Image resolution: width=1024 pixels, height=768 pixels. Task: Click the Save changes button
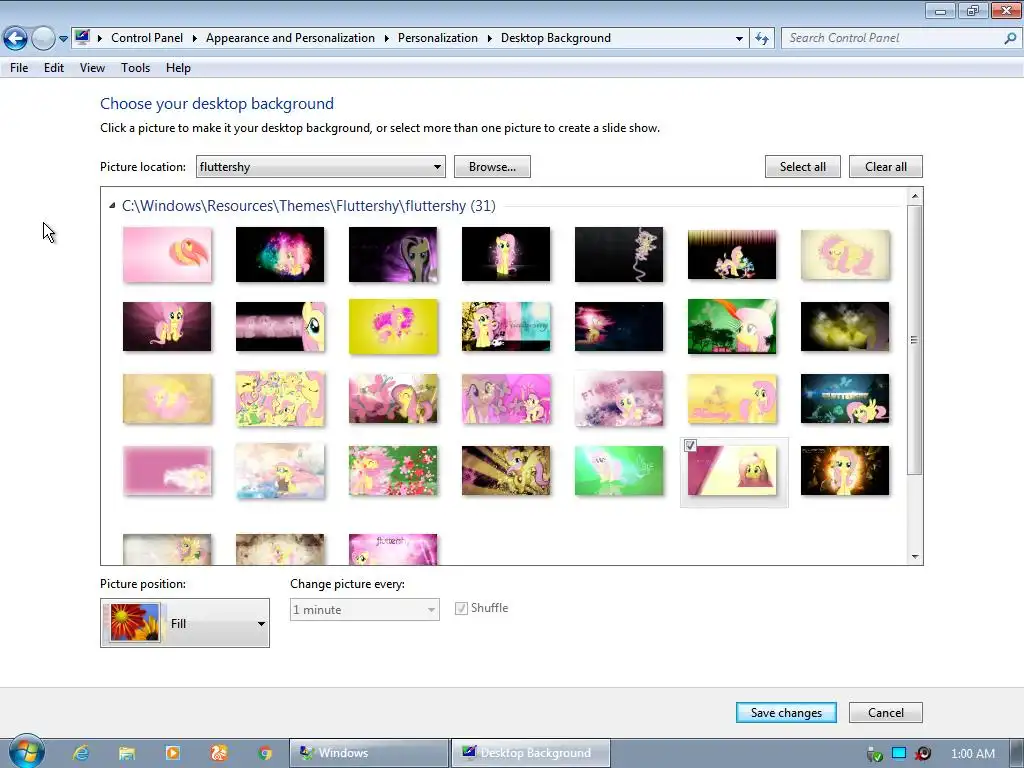pos(786,712)
